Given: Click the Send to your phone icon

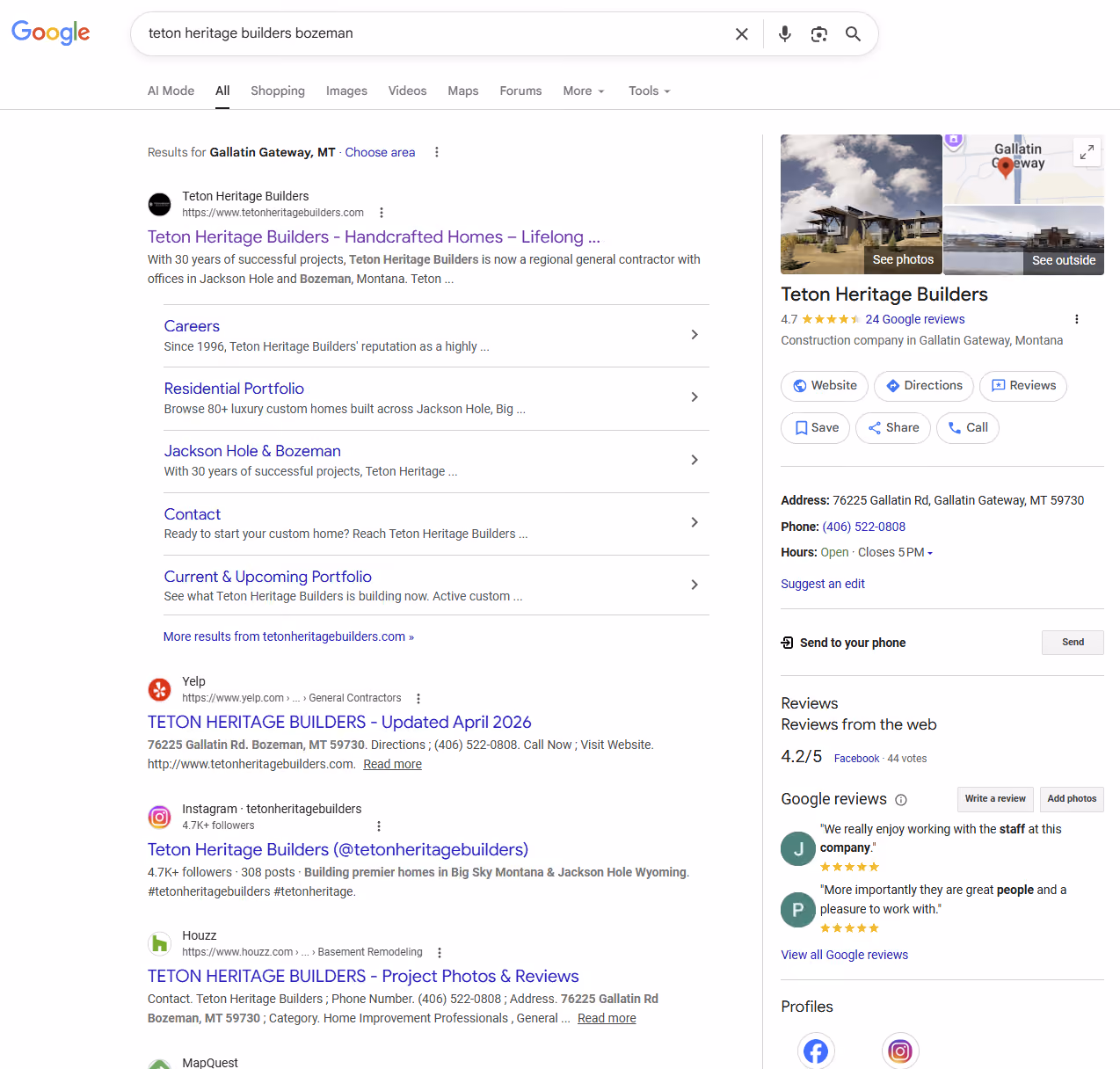Looking at the screenshot, I should 788,643.
